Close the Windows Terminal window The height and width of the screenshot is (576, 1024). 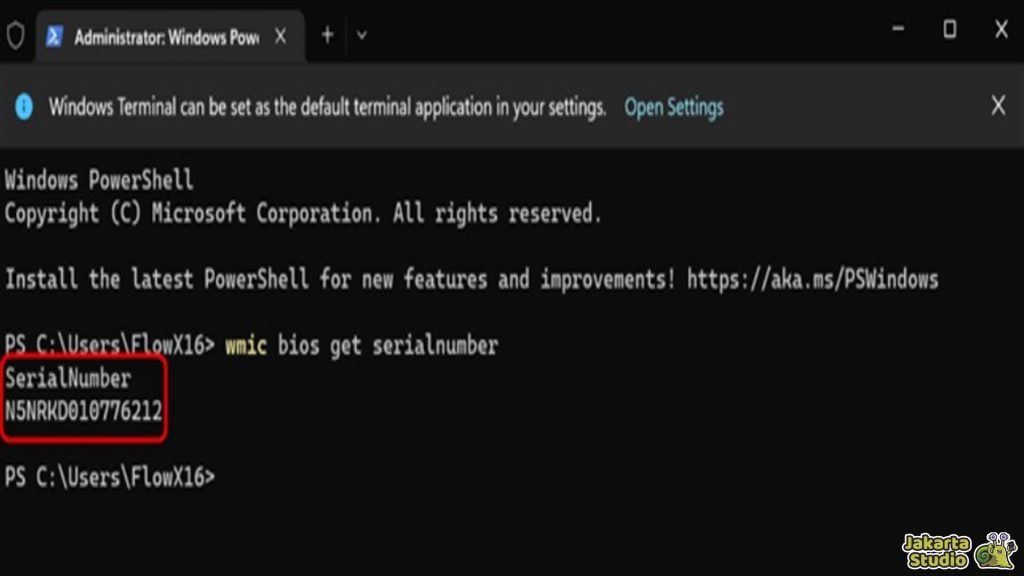[1001, 30]
